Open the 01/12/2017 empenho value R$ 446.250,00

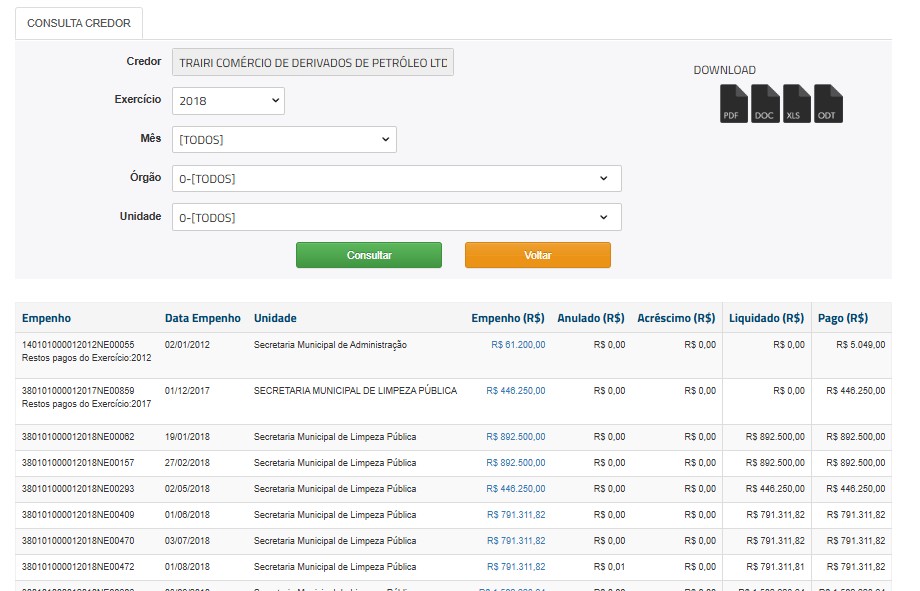coord(516,391)
